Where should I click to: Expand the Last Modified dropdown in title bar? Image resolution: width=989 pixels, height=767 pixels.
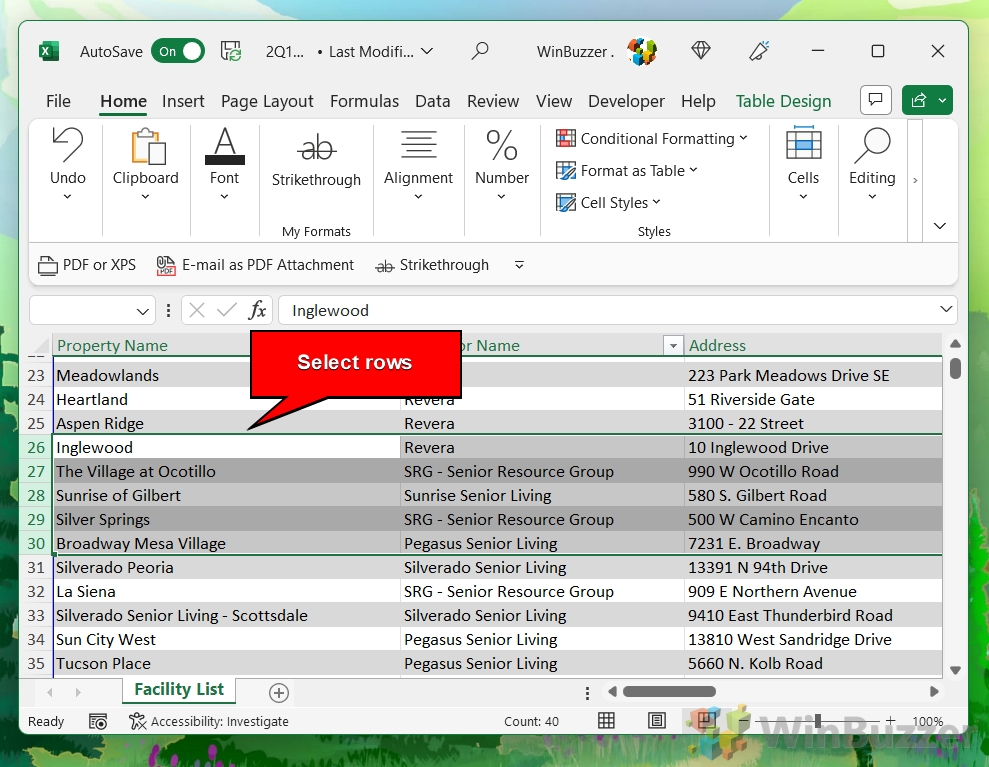(424, 51)
